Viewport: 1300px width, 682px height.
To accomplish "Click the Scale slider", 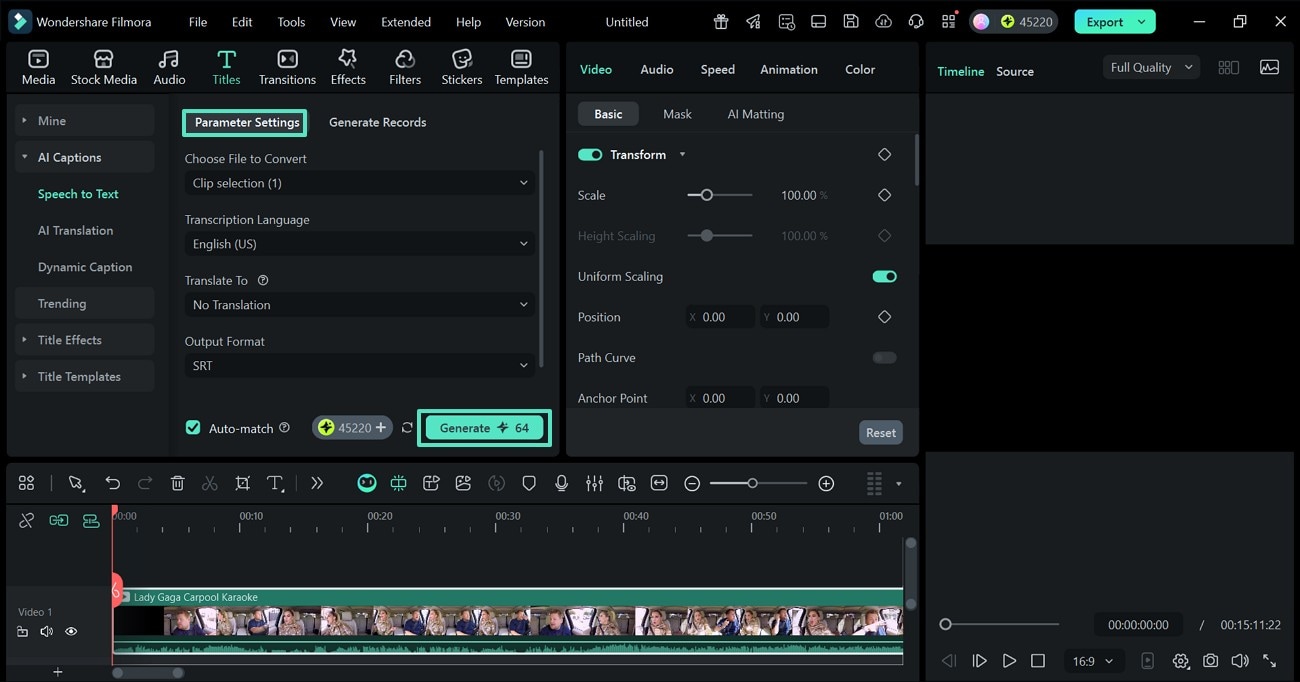I will coord(720,195).
